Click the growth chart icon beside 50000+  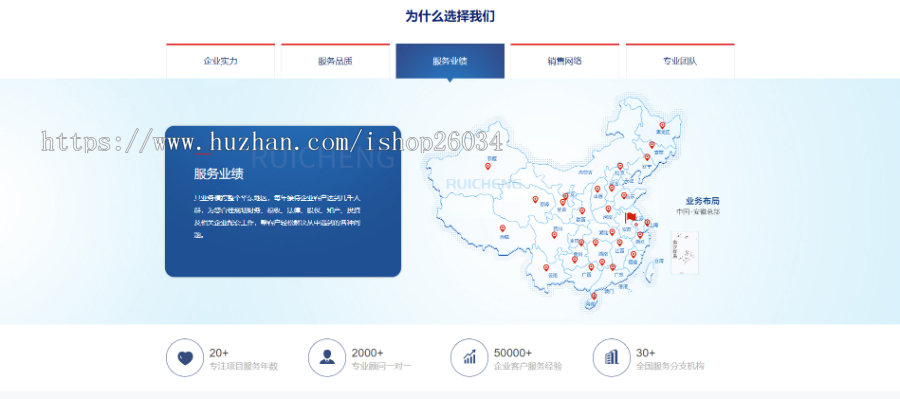click(x=470, y=358)
